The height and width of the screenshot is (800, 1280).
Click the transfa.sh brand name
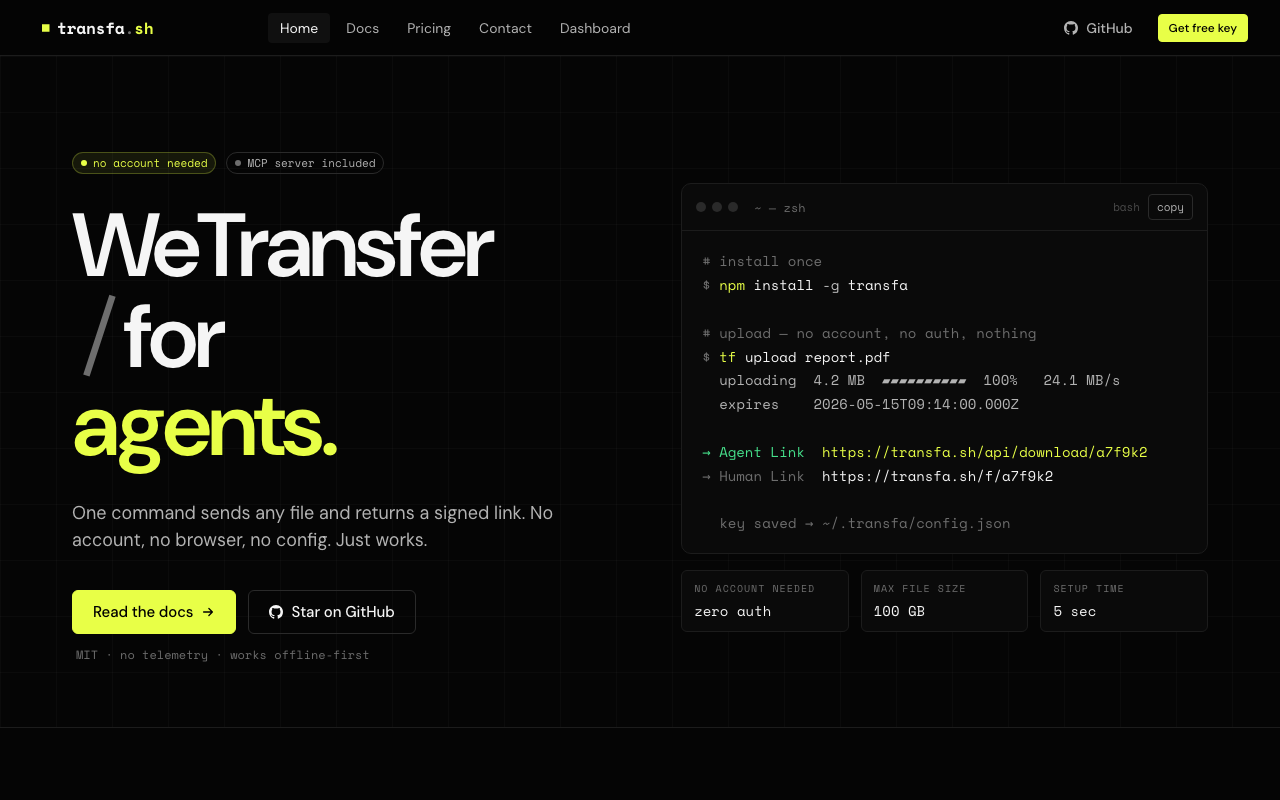(105, 28)
